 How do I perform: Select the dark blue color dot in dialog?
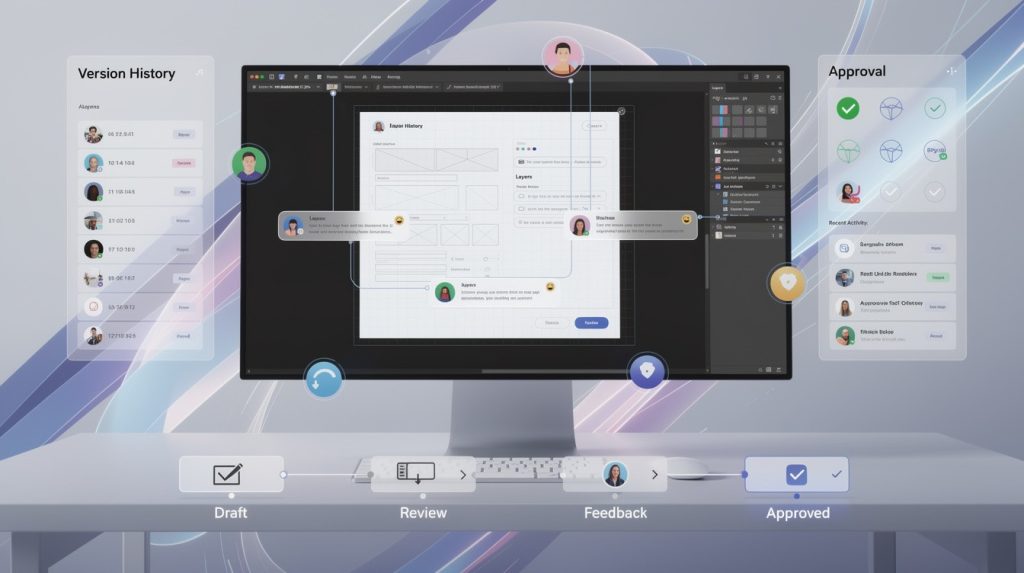[534, 149]
